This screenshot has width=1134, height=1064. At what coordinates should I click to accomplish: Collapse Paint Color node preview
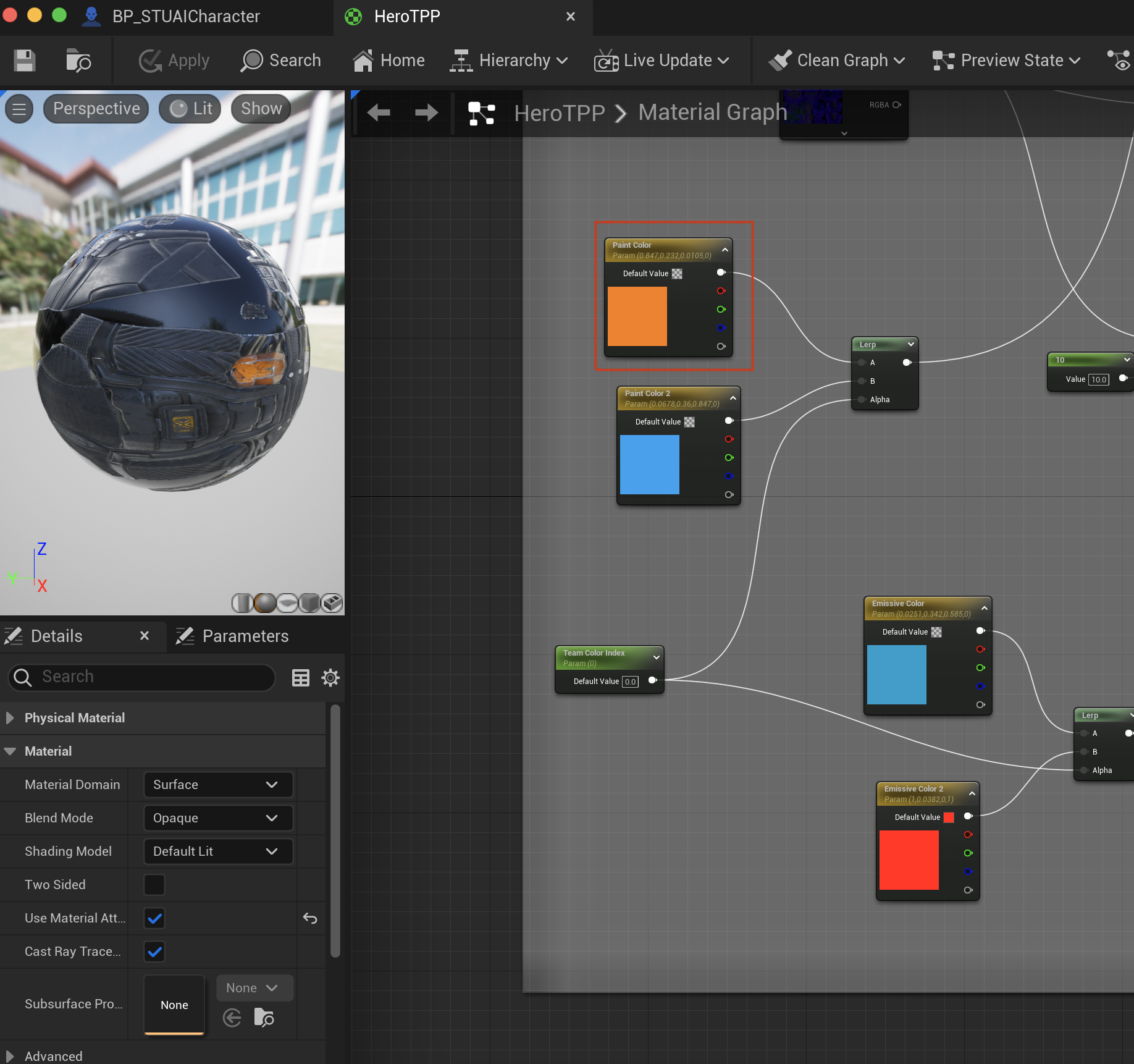coord(725,250)
